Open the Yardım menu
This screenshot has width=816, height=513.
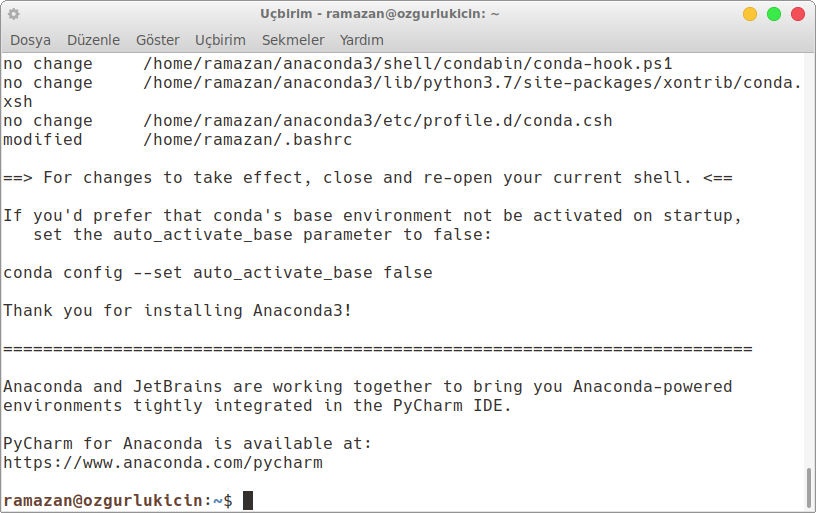362,40
